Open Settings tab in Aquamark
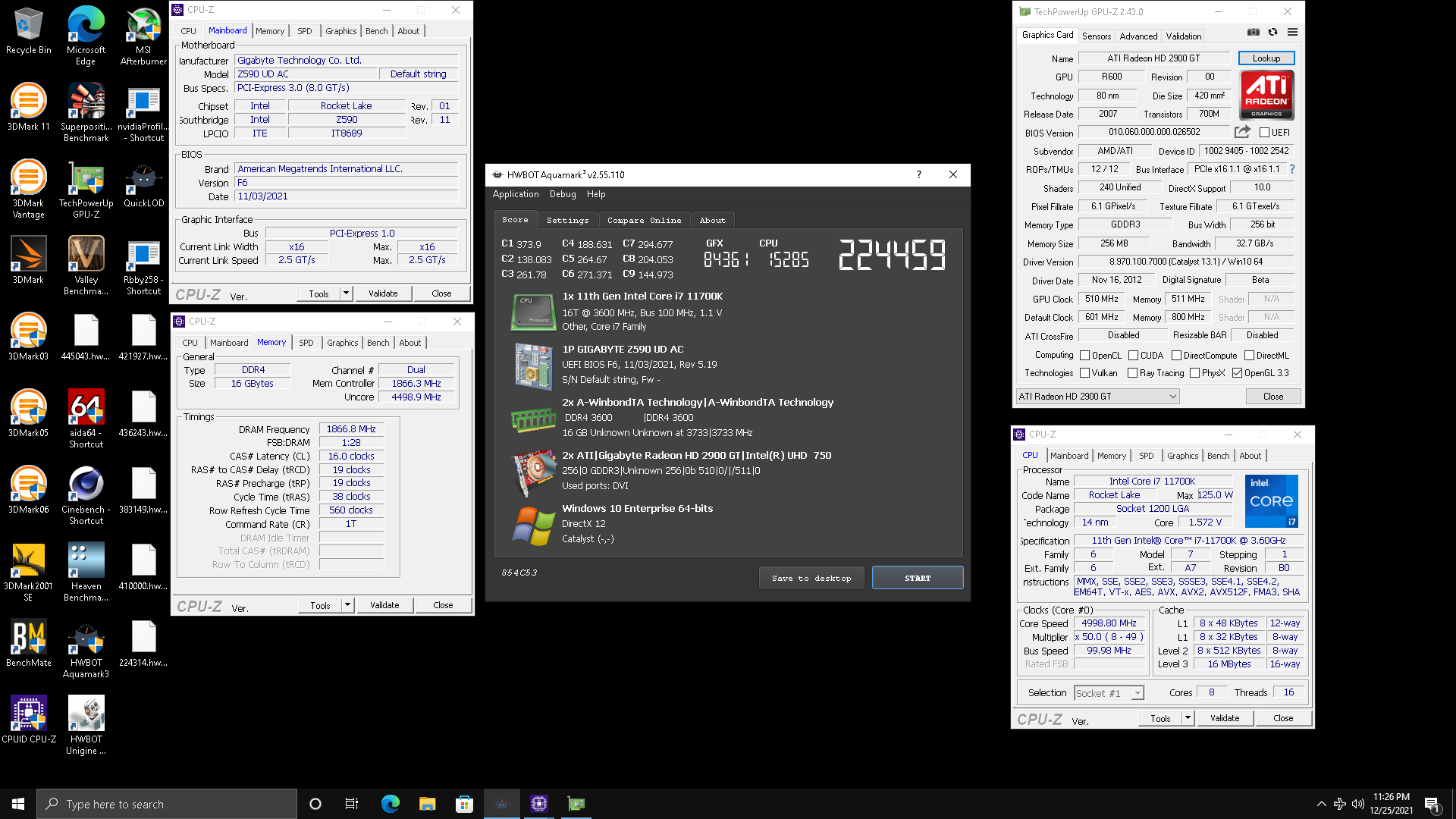Image resolution: width=1456 pixels, height=819 pixels. pyautogui.click(x=567, y=220)
